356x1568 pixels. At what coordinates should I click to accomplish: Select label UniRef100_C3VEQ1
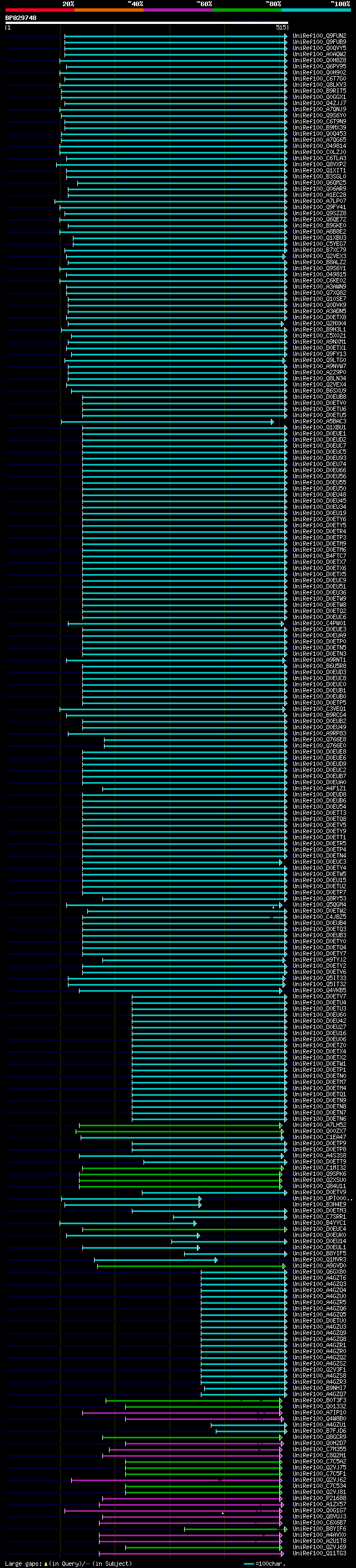pyautogui.click(x=319, y=709)
